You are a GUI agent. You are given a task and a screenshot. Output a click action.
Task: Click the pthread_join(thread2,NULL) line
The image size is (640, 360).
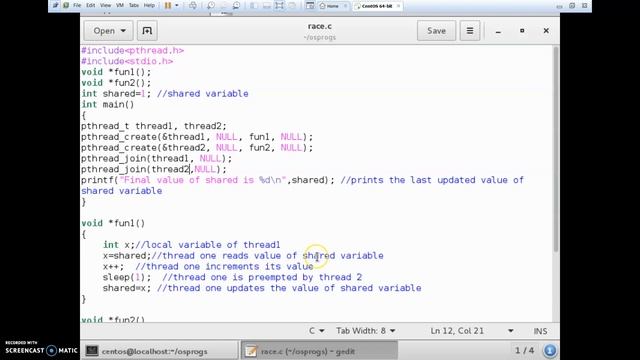[x=153, y=169]
